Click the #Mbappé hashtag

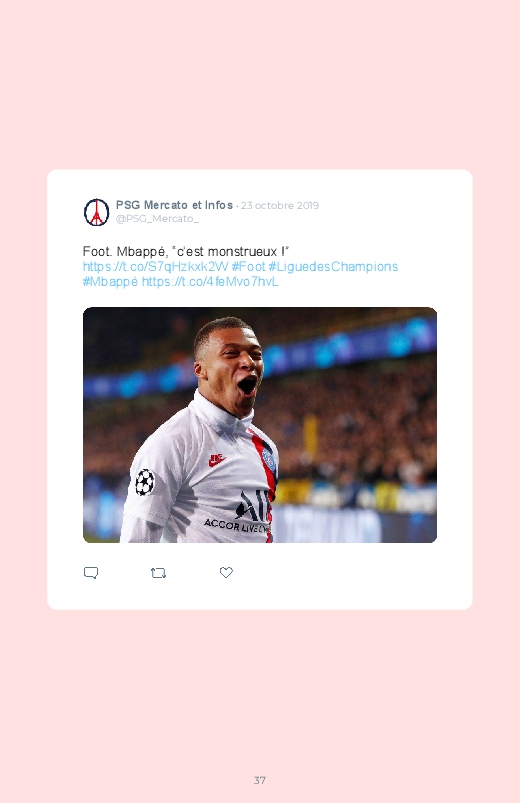(110, 282)
